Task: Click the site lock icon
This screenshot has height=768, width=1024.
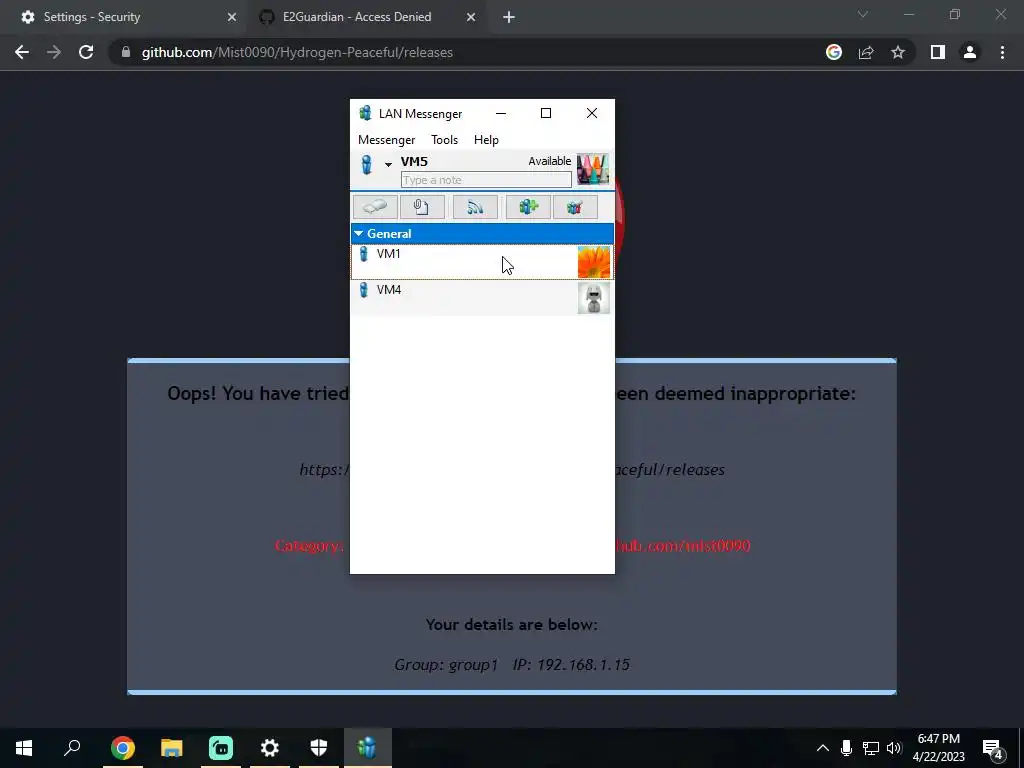Action: point(126,52)
